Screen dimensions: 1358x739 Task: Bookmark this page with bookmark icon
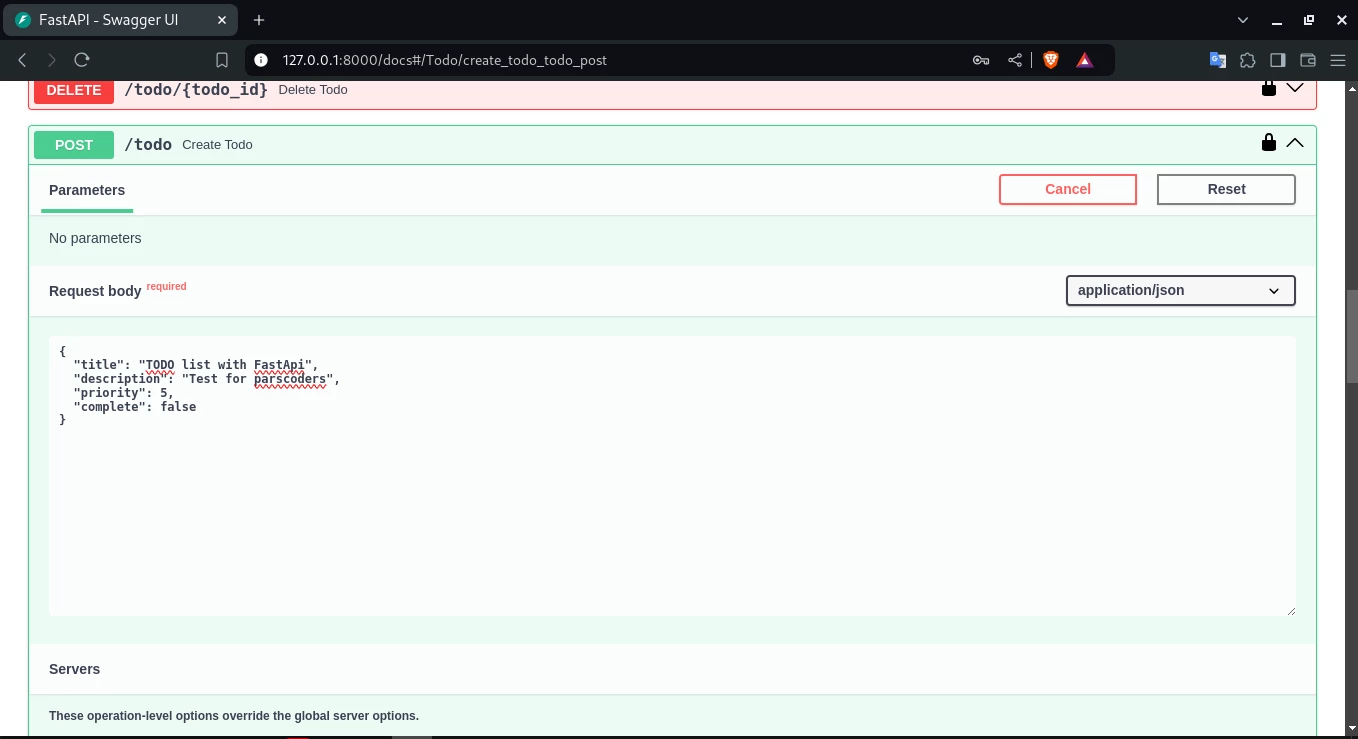[x=222, y=60]
